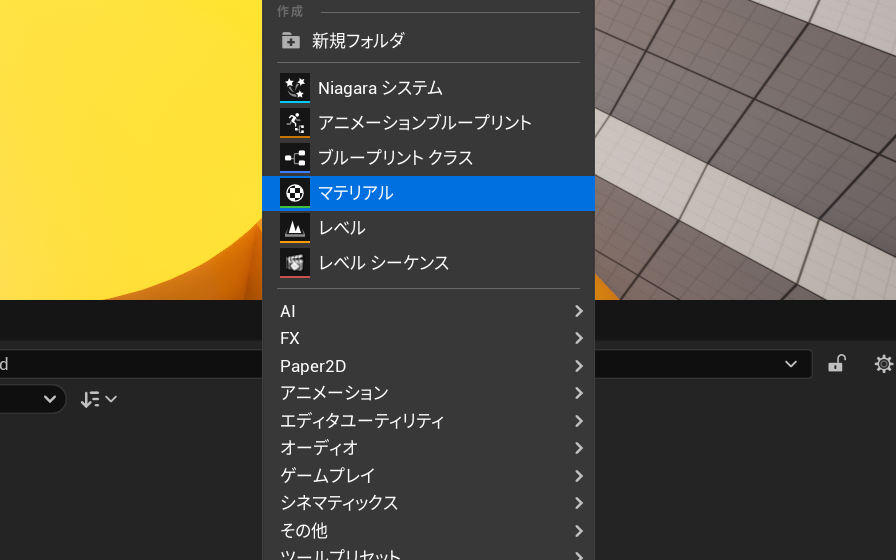Click the ブループリント クラス node icon

pyautogui.click(x=295, y=158)
